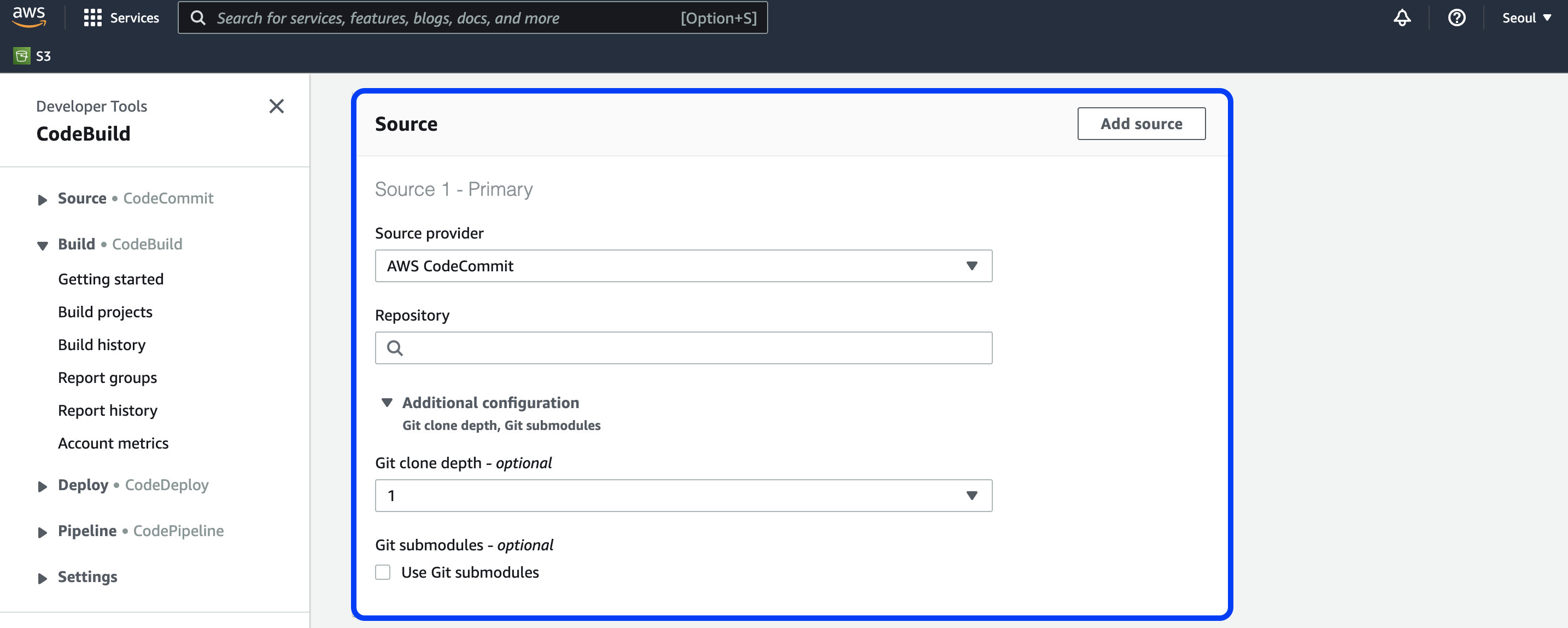Expand the Source CodeCommit section
The height and width of the screenshot is (628, 1568).
coord(42,199)
